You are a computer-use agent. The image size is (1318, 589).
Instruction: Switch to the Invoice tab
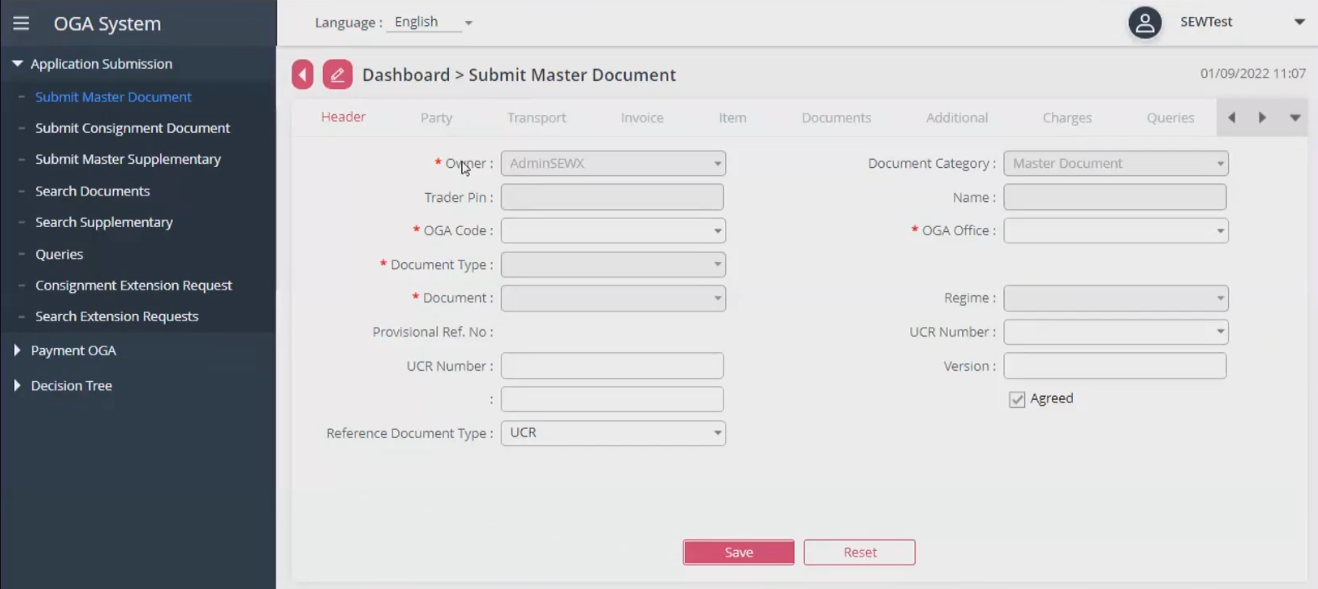click(x=641, y=118)
